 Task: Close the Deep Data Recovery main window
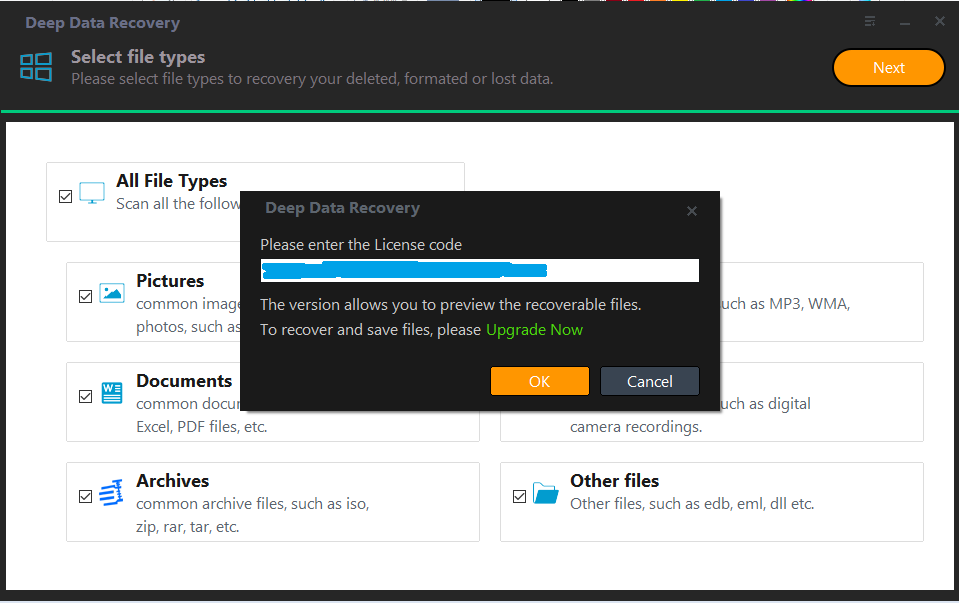pos(940,21)
